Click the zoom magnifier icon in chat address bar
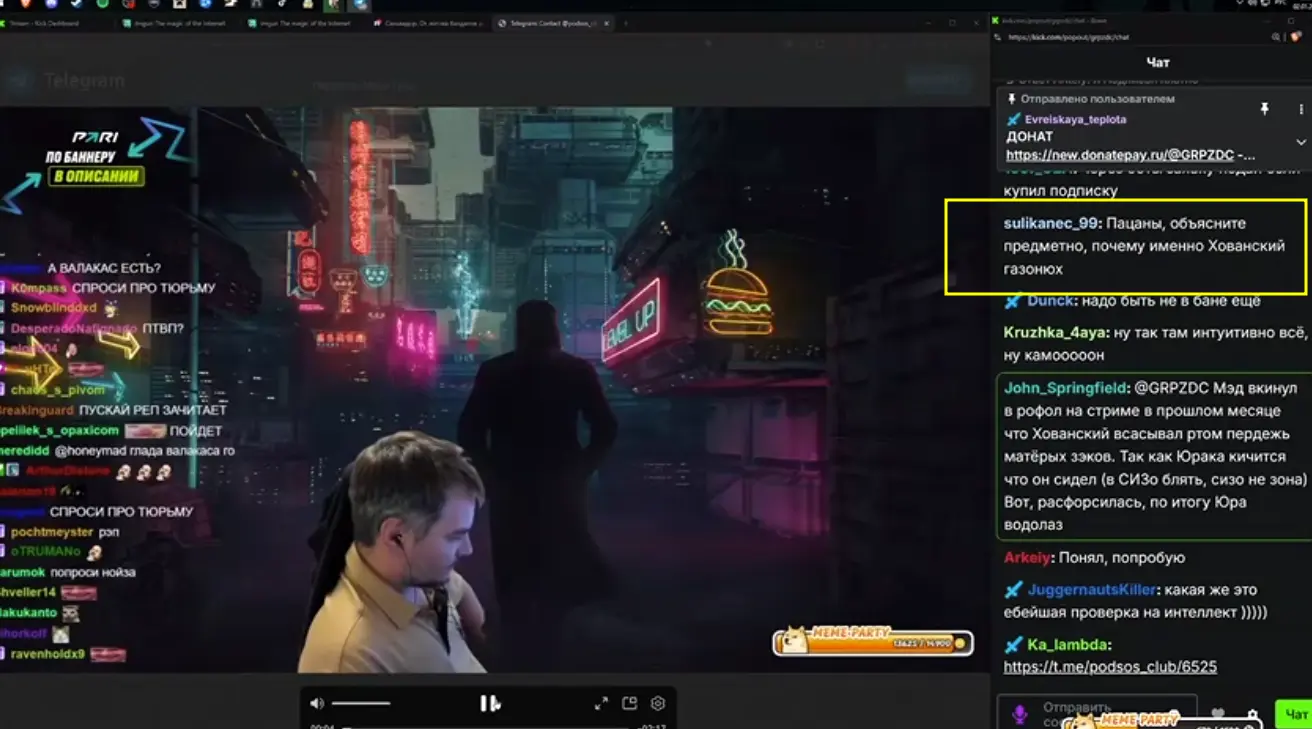Image resolution: width=1312 pixels, height=729 pixels. click(x=1276, y=37)
